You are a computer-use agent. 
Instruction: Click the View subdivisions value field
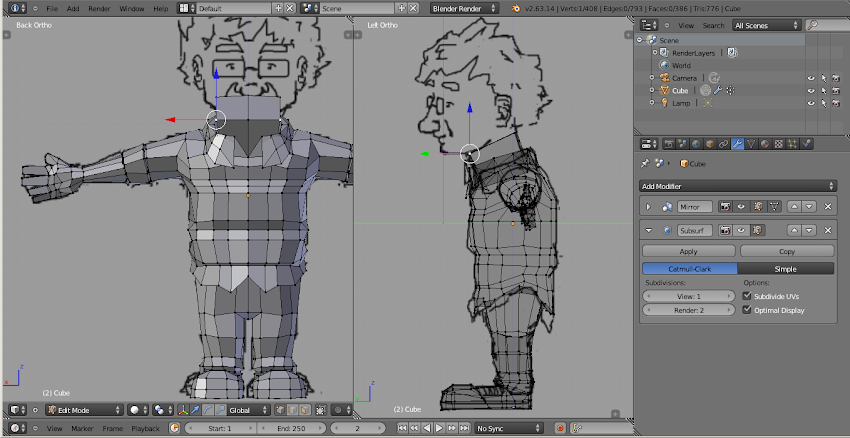pyautogui.click(x=688, y=296)
